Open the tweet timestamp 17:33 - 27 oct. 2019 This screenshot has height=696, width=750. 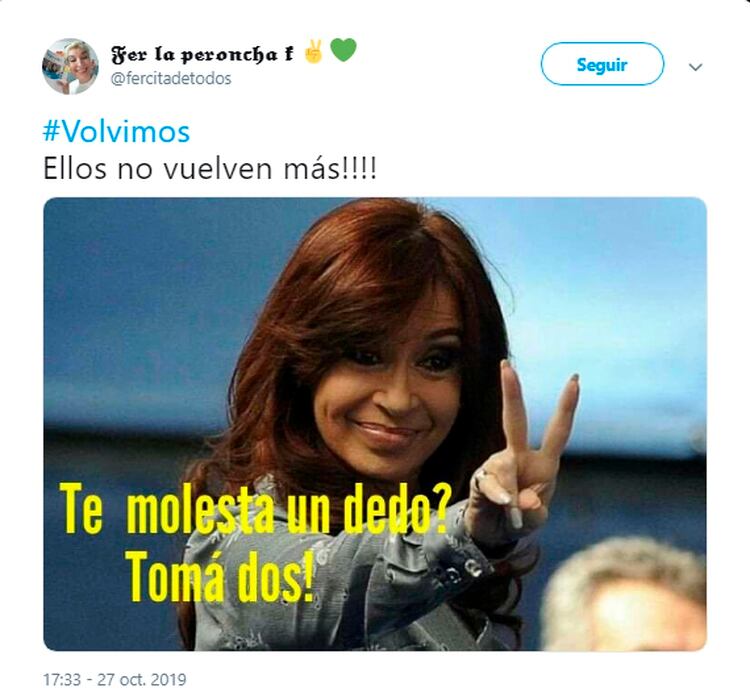tap(115, 679)
